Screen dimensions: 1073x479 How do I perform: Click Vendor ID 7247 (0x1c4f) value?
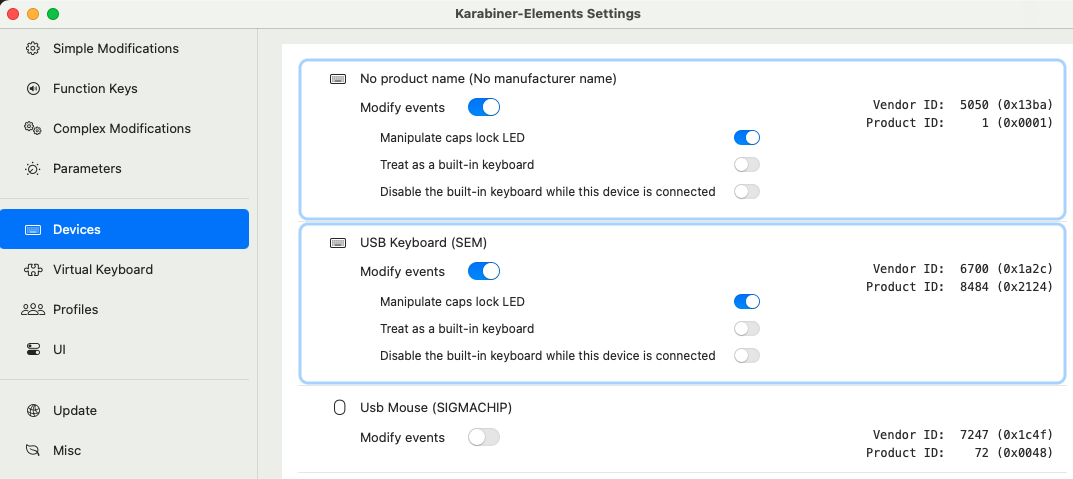point(1007,435)
